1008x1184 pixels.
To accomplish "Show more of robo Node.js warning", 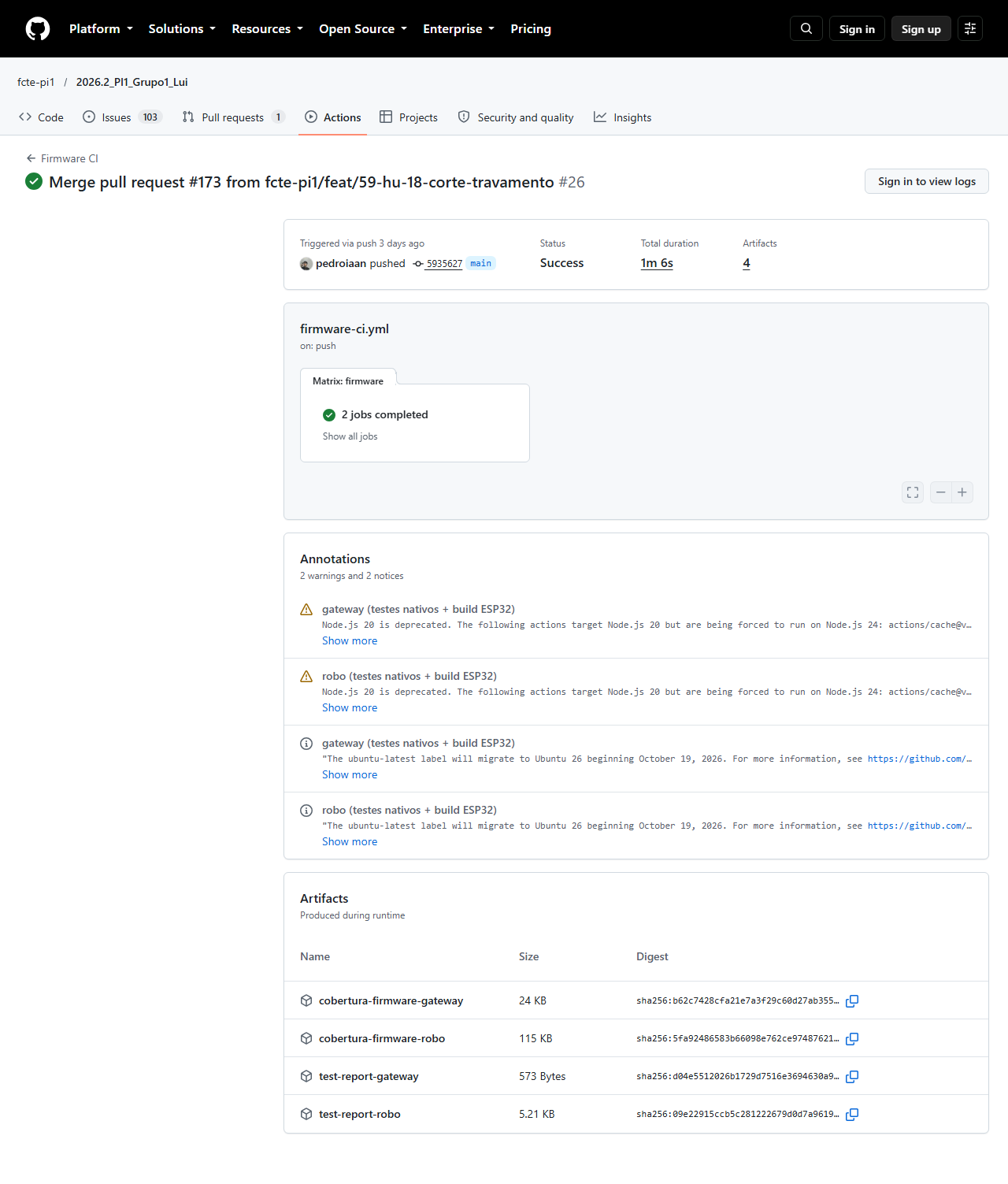I will (x=350, y=708).
